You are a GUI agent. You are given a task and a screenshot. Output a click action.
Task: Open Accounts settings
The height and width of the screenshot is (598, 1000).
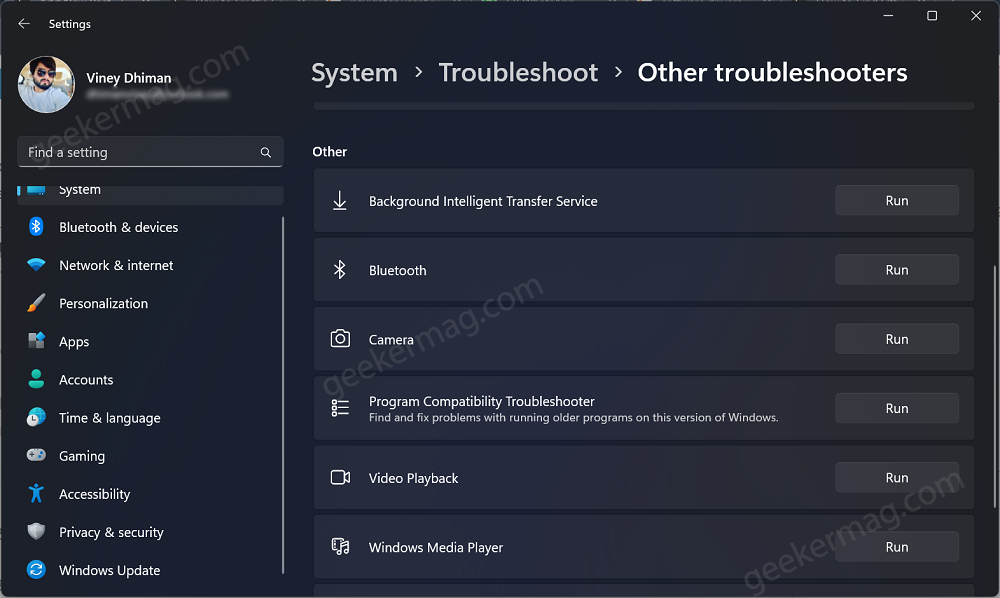click(x=151, y=380)
